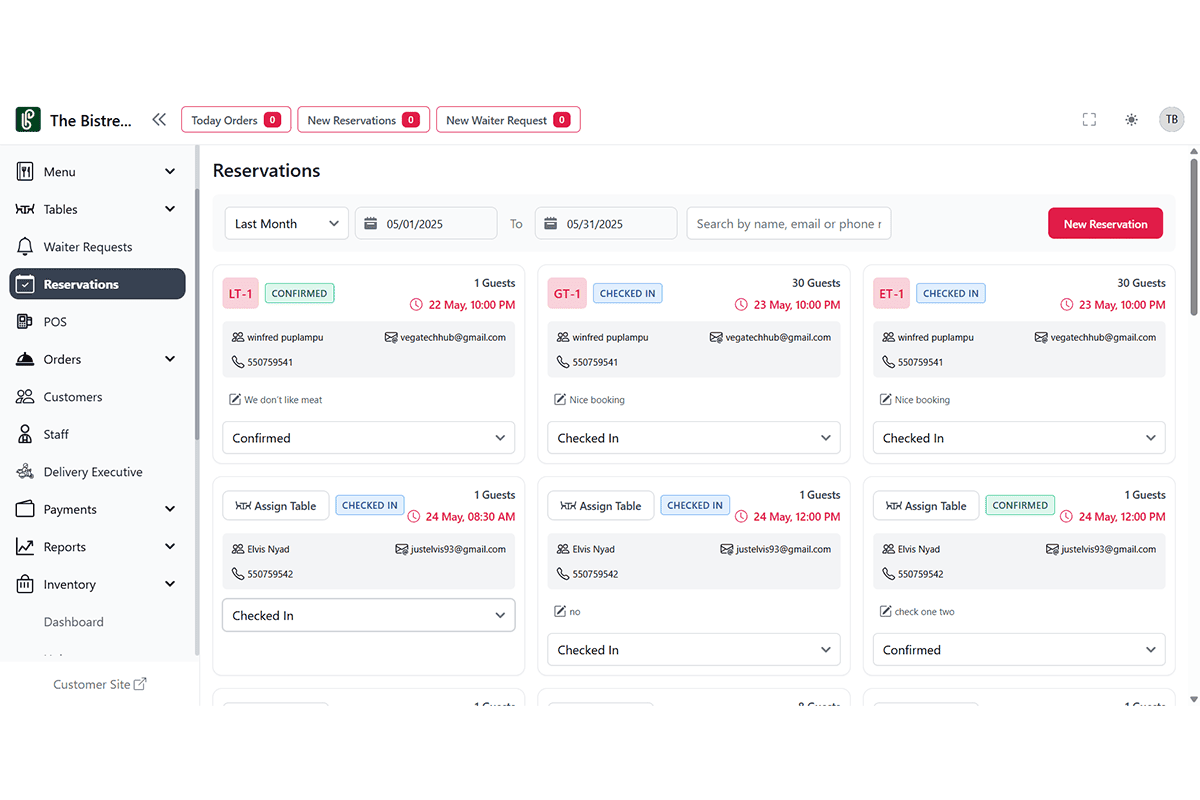
Task: Click the calendar icon in the start date field
Action: [x=370, y=224]
